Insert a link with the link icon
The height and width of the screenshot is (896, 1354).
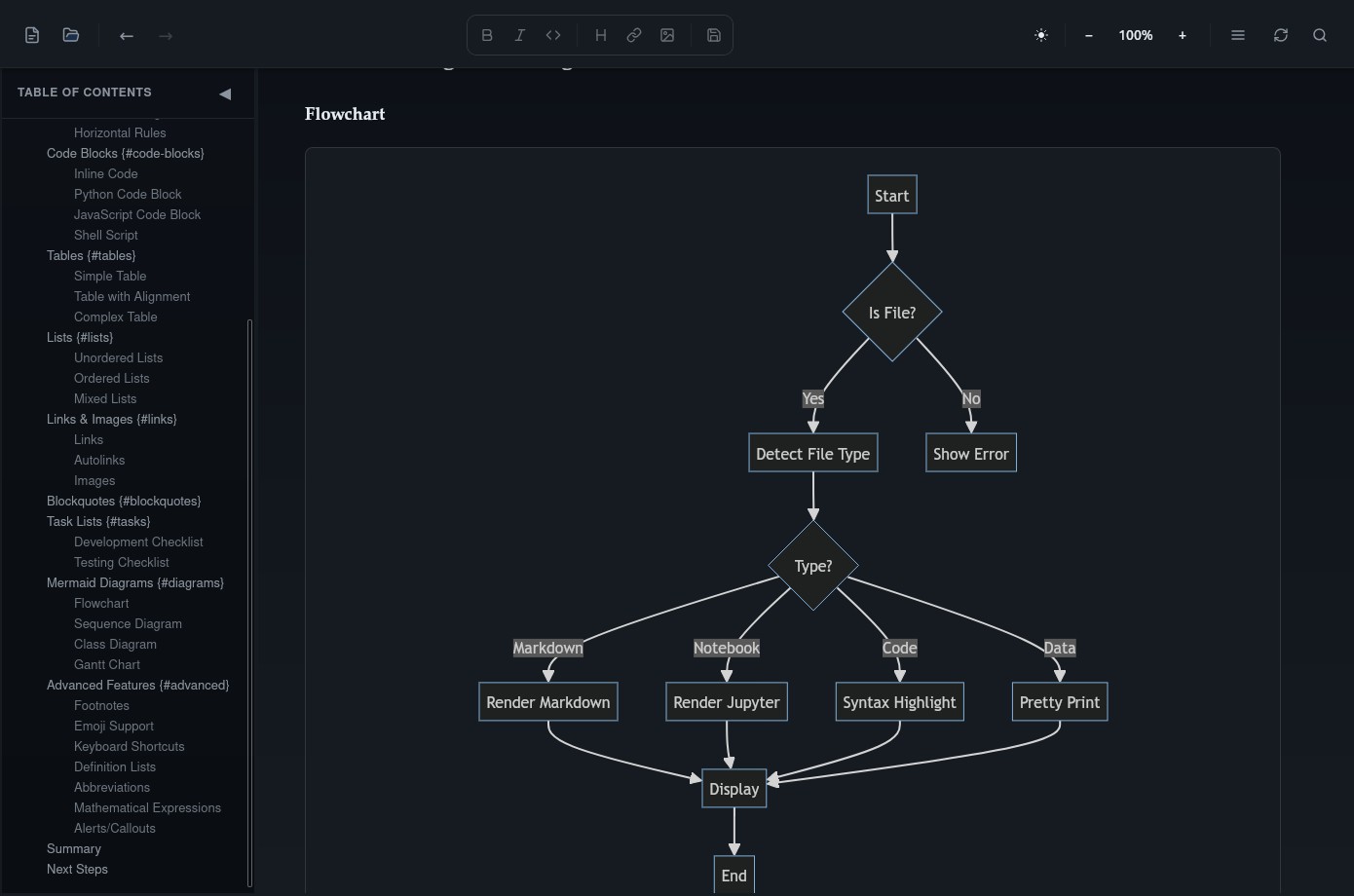coord(634,35)
